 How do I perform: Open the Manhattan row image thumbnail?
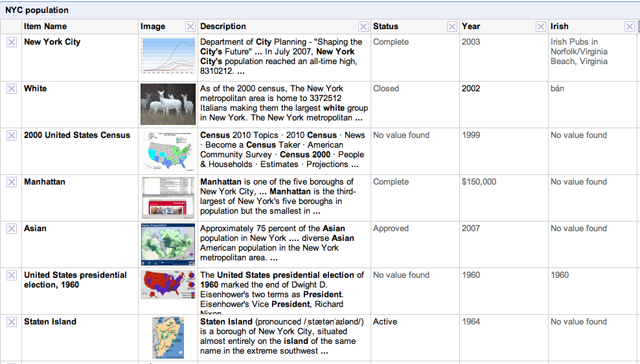pyautogui.click(x=168, y=198)
